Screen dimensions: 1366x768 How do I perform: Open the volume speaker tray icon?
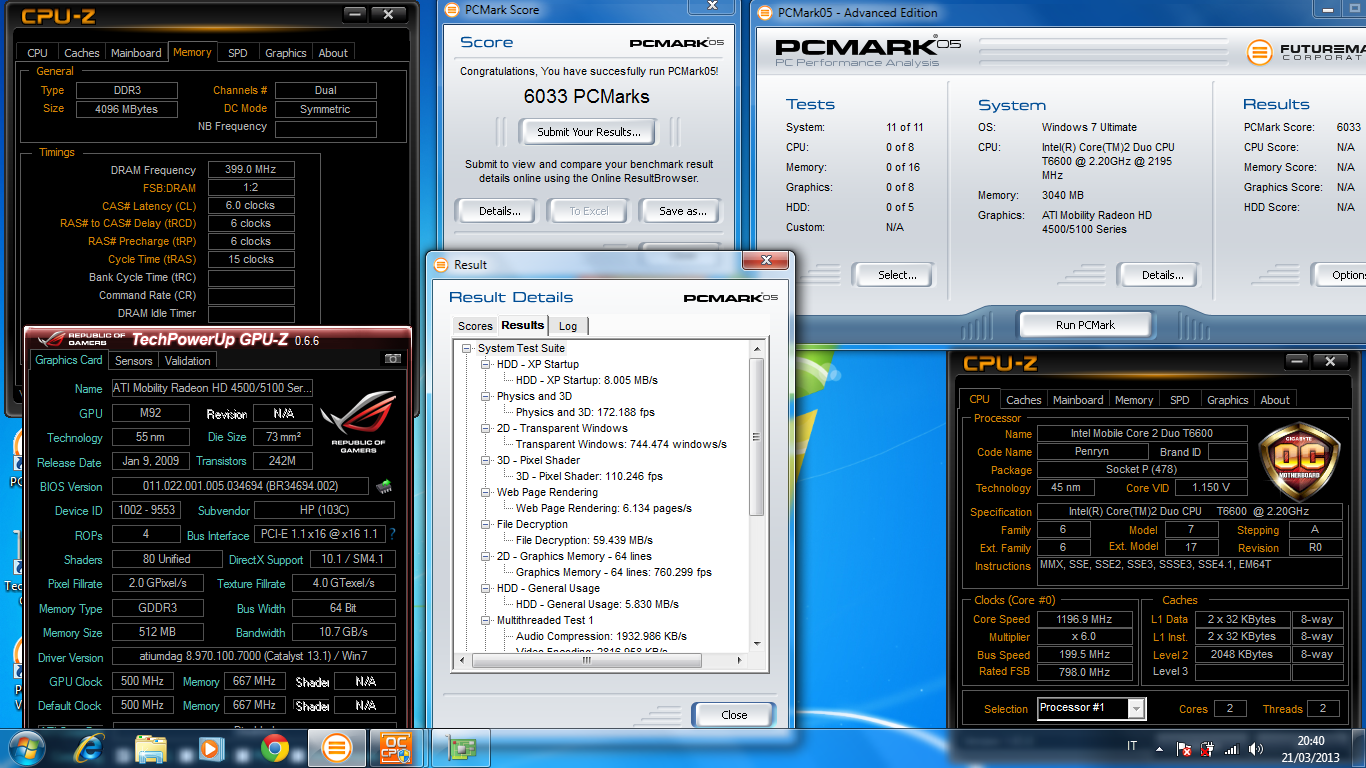pos(1254,748)
